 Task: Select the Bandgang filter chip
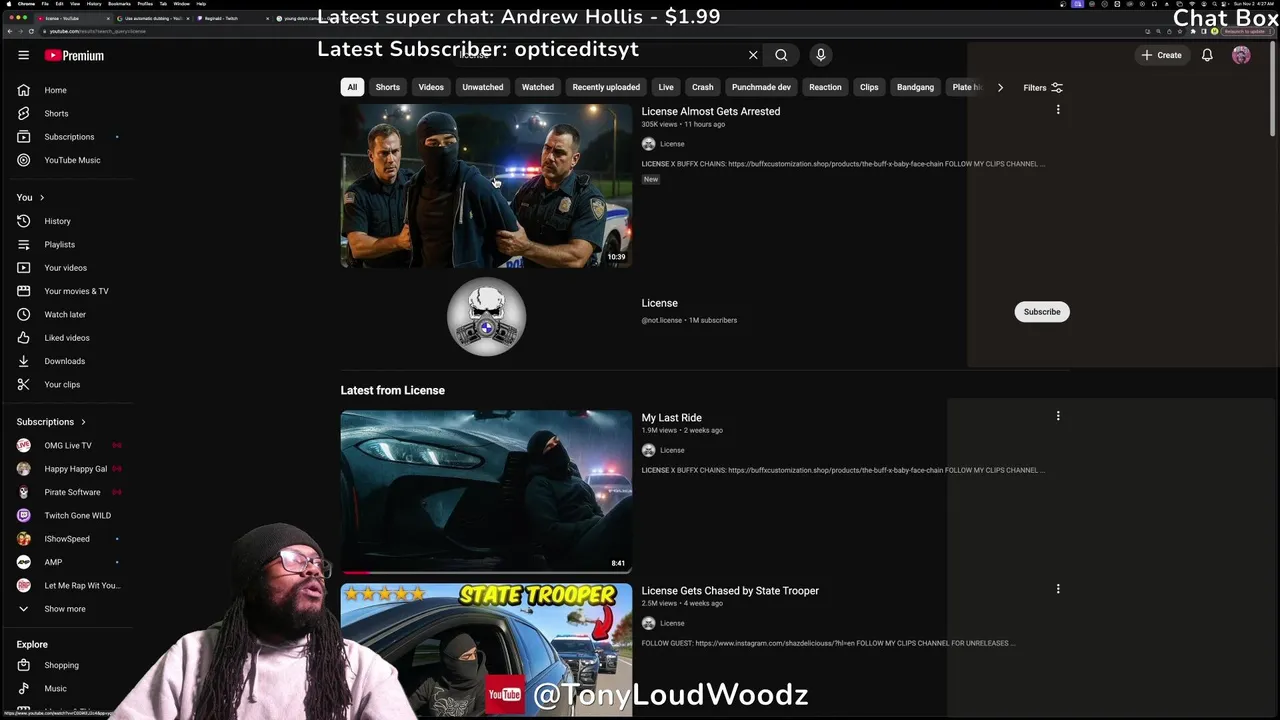point(915,87)
